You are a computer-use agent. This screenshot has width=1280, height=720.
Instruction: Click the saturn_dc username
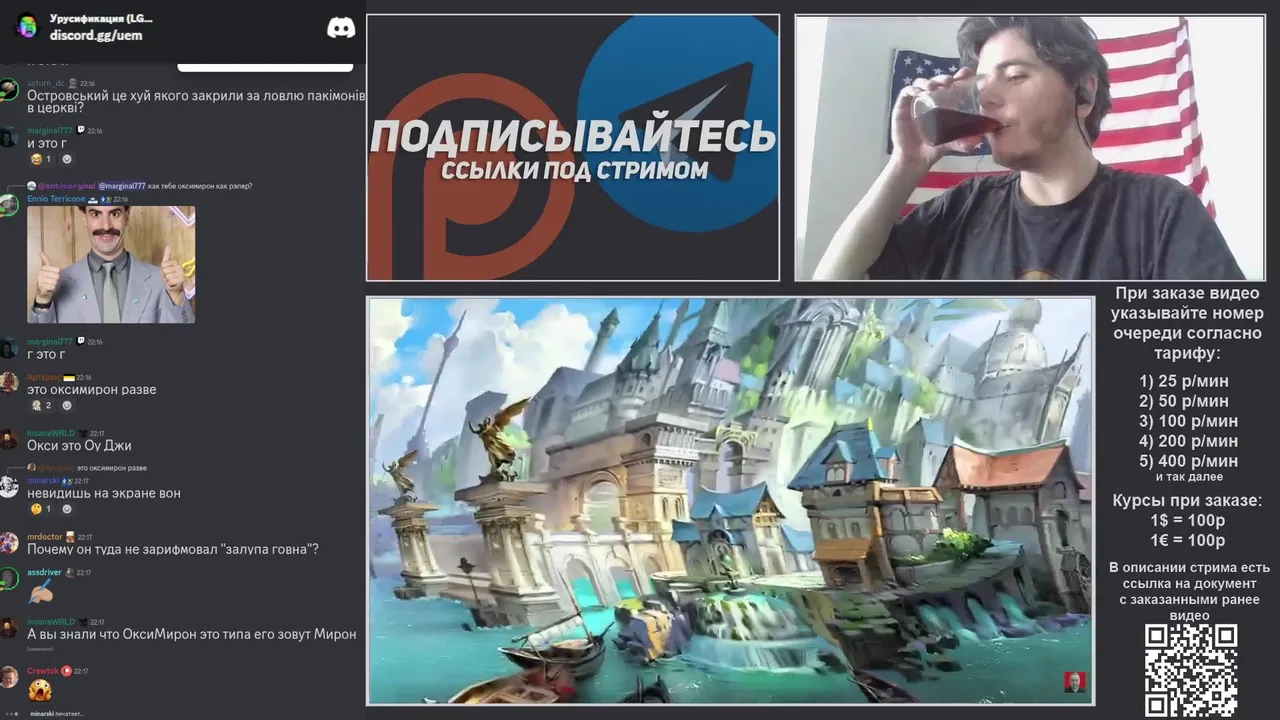[46, 83]
